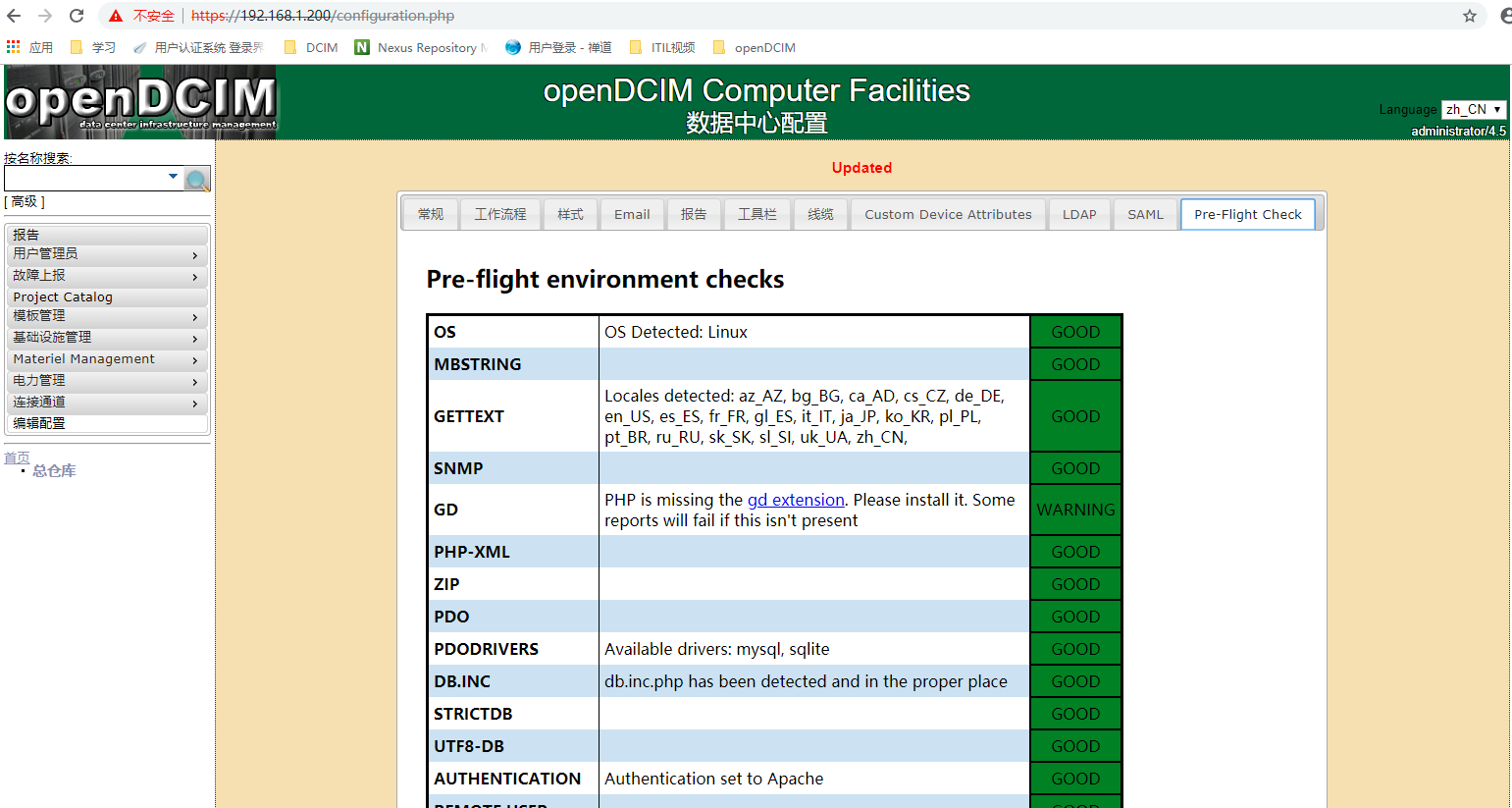Image resolution: width=1512 pixels, height=808 pixels.
Task: Click the Chrome apps grid icon
Action: pyautogui.click(x=13, y=46)
